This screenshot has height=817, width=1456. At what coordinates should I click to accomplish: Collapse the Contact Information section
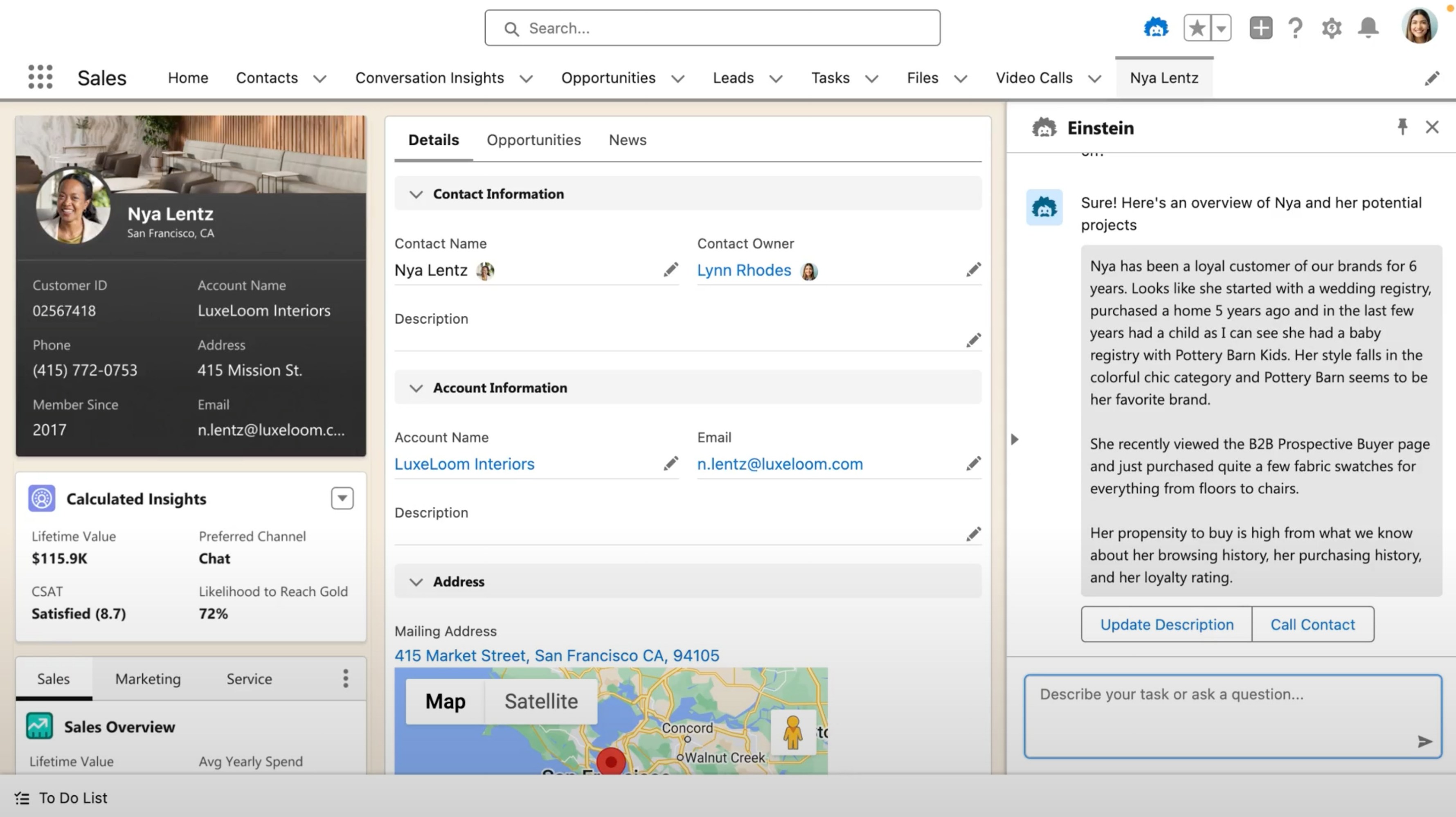point(416,194)
